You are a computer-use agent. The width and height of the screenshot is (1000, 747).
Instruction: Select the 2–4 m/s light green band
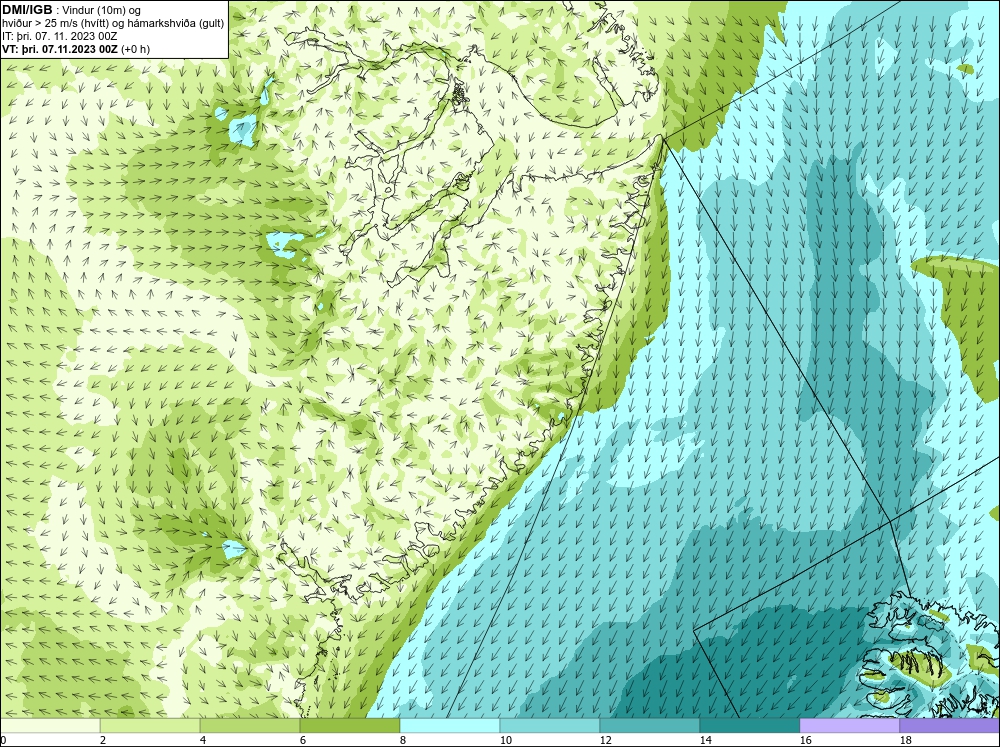[x=150, y=726]
